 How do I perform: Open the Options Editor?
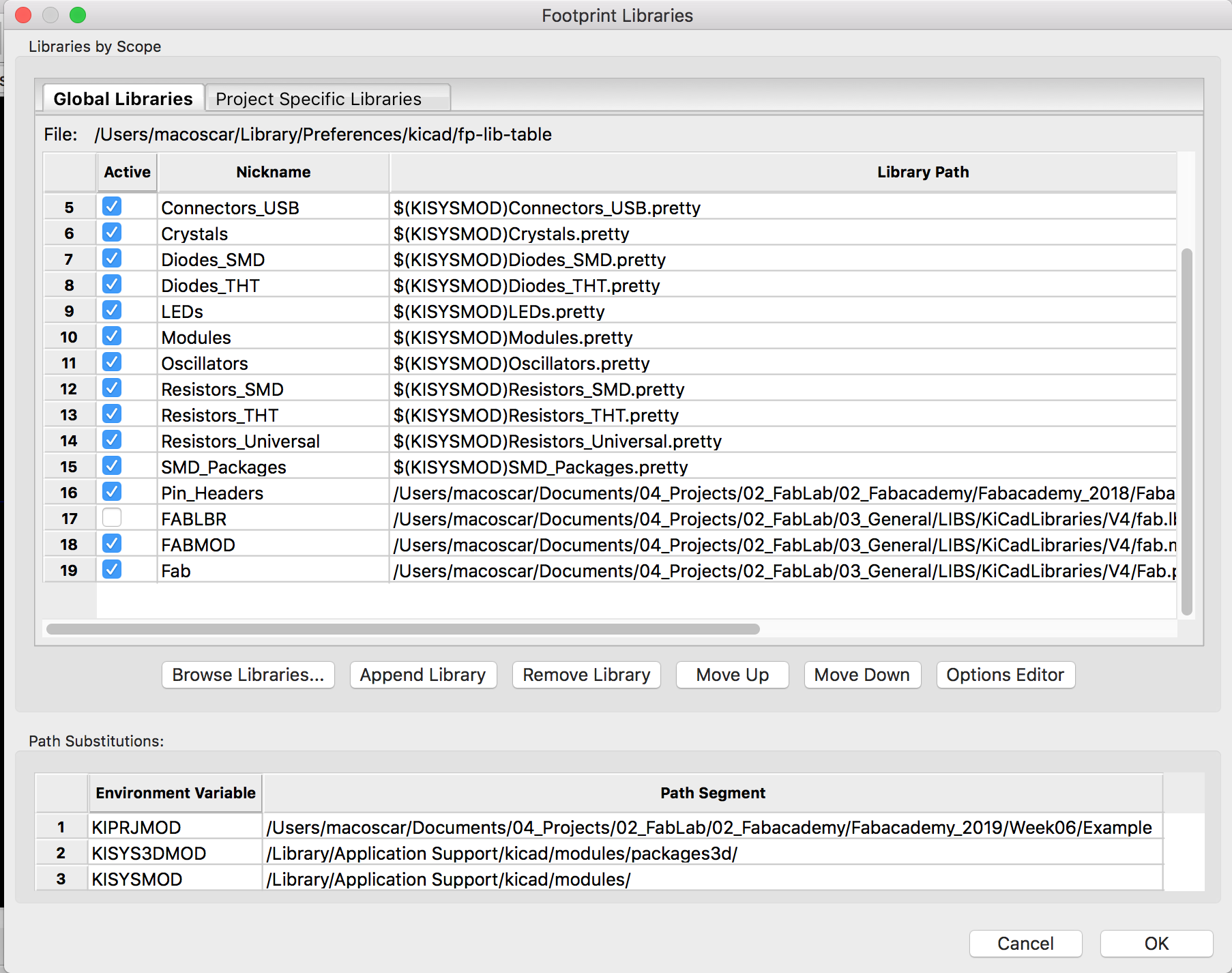click(1005, 675)
